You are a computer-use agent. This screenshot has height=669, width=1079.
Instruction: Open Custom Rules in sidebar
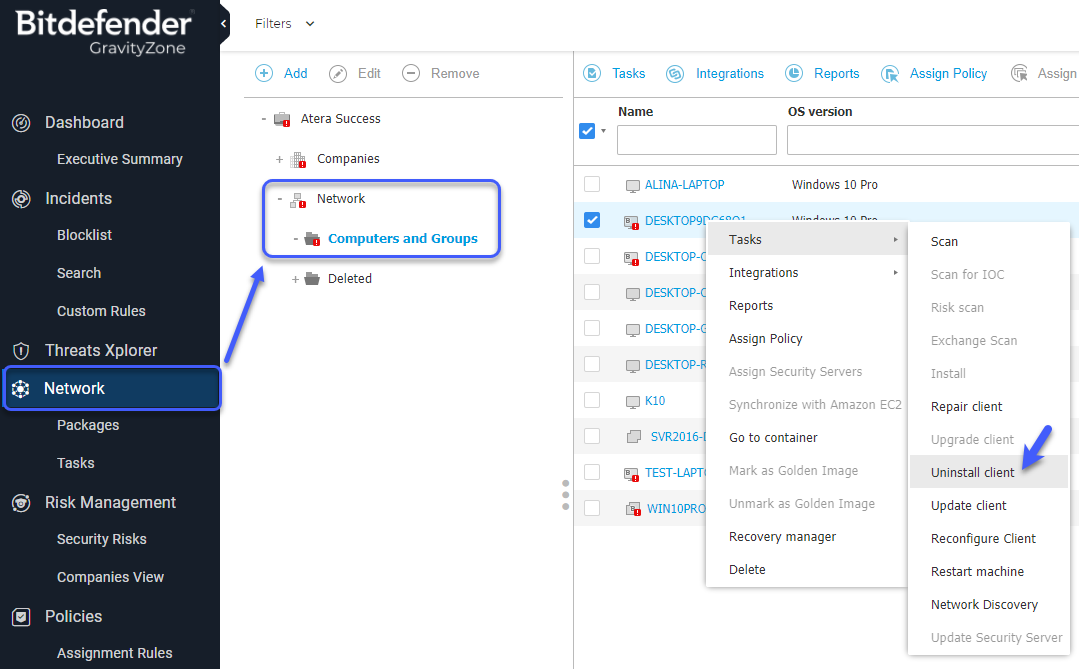tap(101, 311)
